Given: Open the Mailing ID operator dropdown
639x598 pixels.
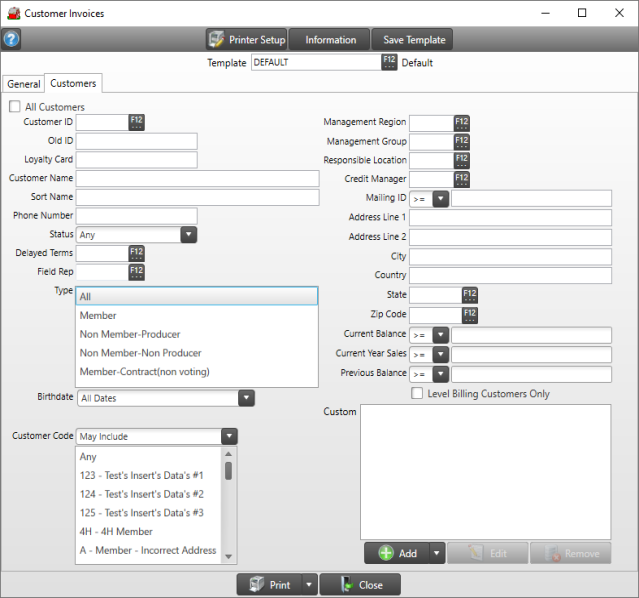Looking at the screenshot, I should [x=440, y=199].
